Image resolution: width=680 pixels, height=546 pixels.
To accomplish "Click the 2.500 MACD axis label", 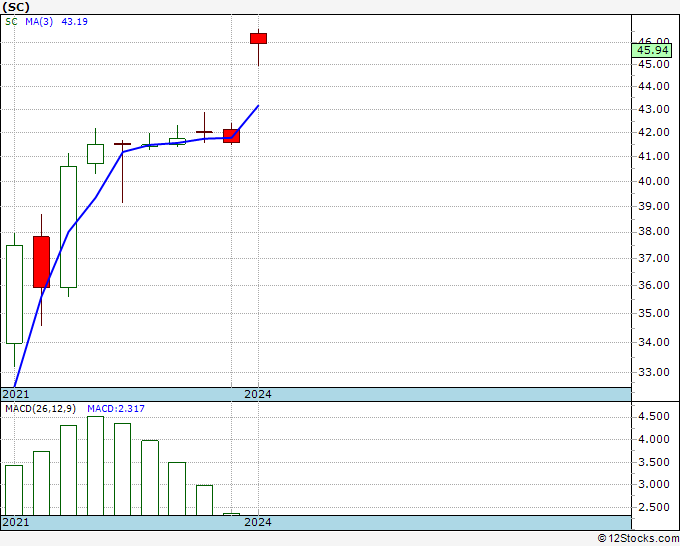I will coord(654,507).
